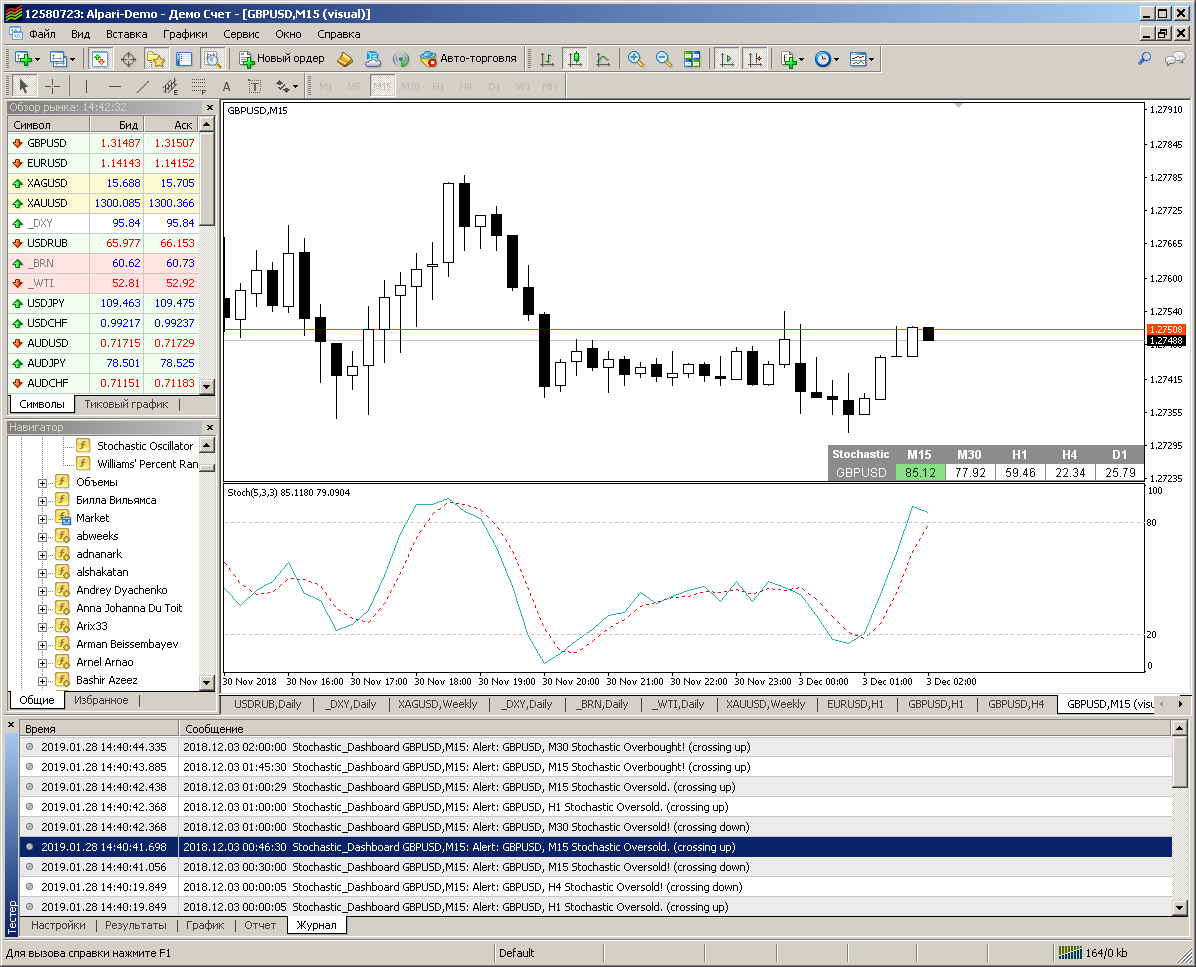The image size is (1196, 967).
Task: Toggle chart shift from right border
Action: coord(754,59)
